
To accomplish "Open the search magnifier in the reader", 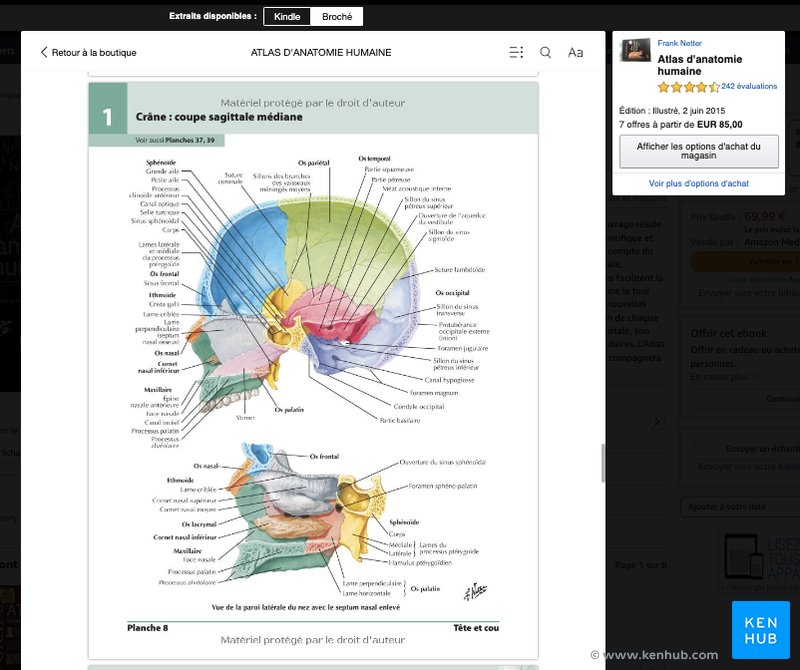I will tap(545, 52).
